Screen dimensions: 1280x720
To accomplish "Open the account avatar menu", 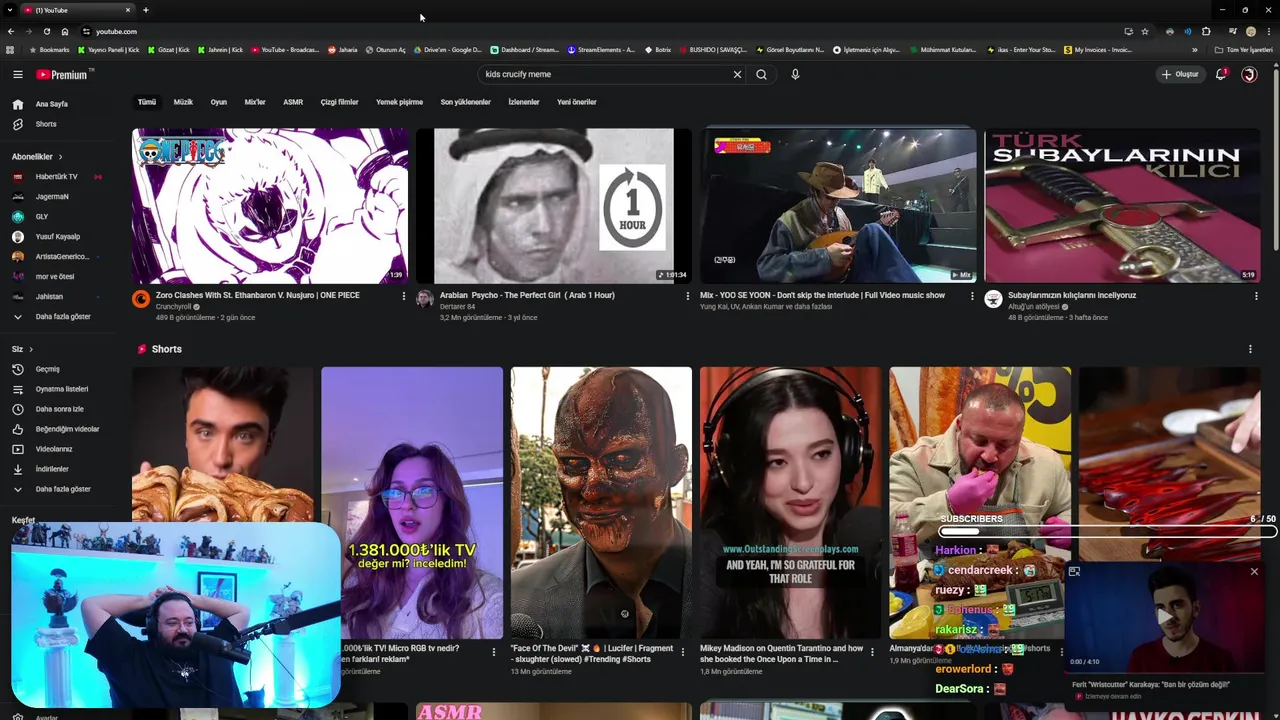I will (1249, 74).
